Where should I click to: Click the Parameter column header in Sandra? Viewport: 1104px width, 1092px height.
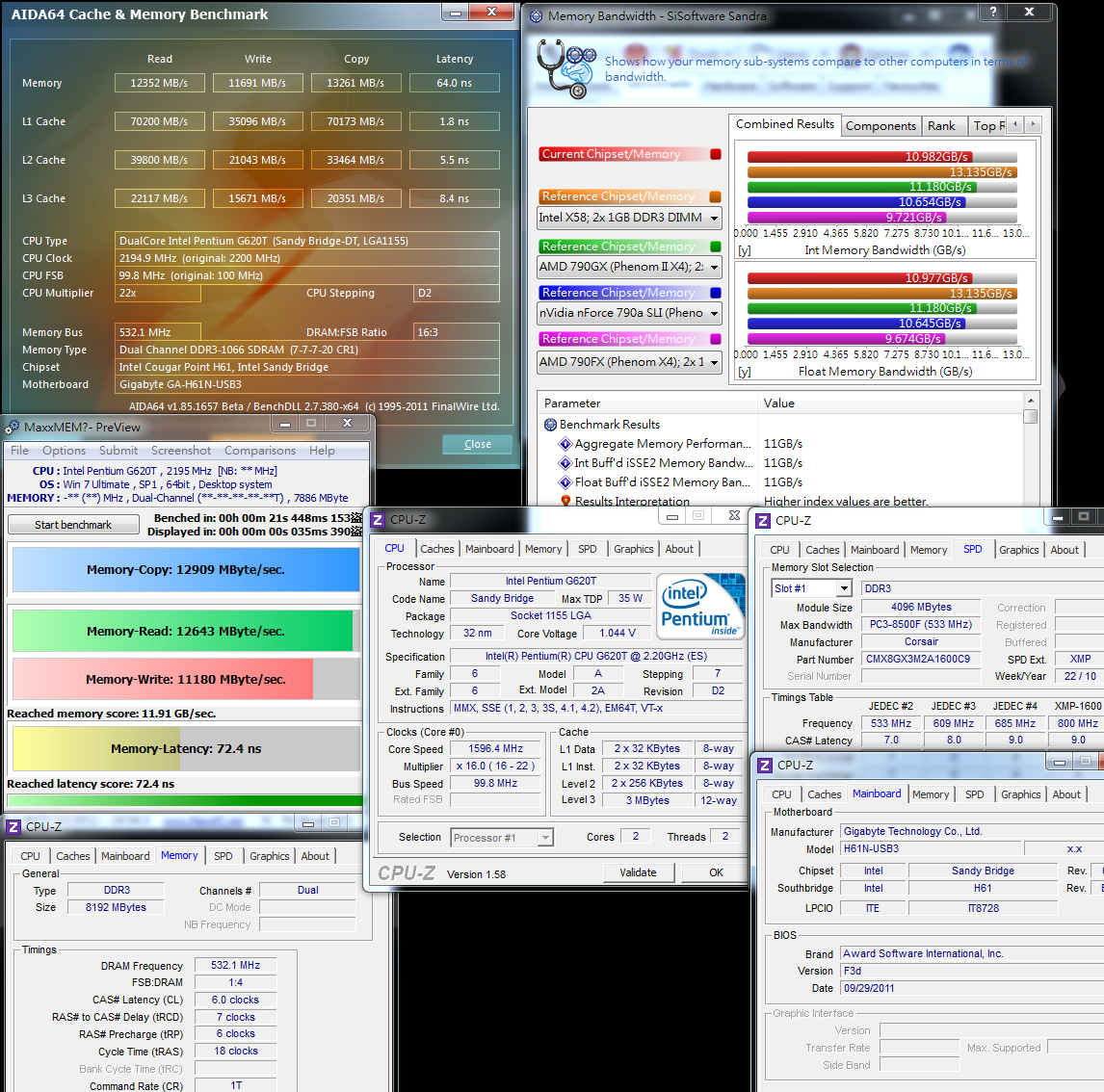(x=647, y=403)
